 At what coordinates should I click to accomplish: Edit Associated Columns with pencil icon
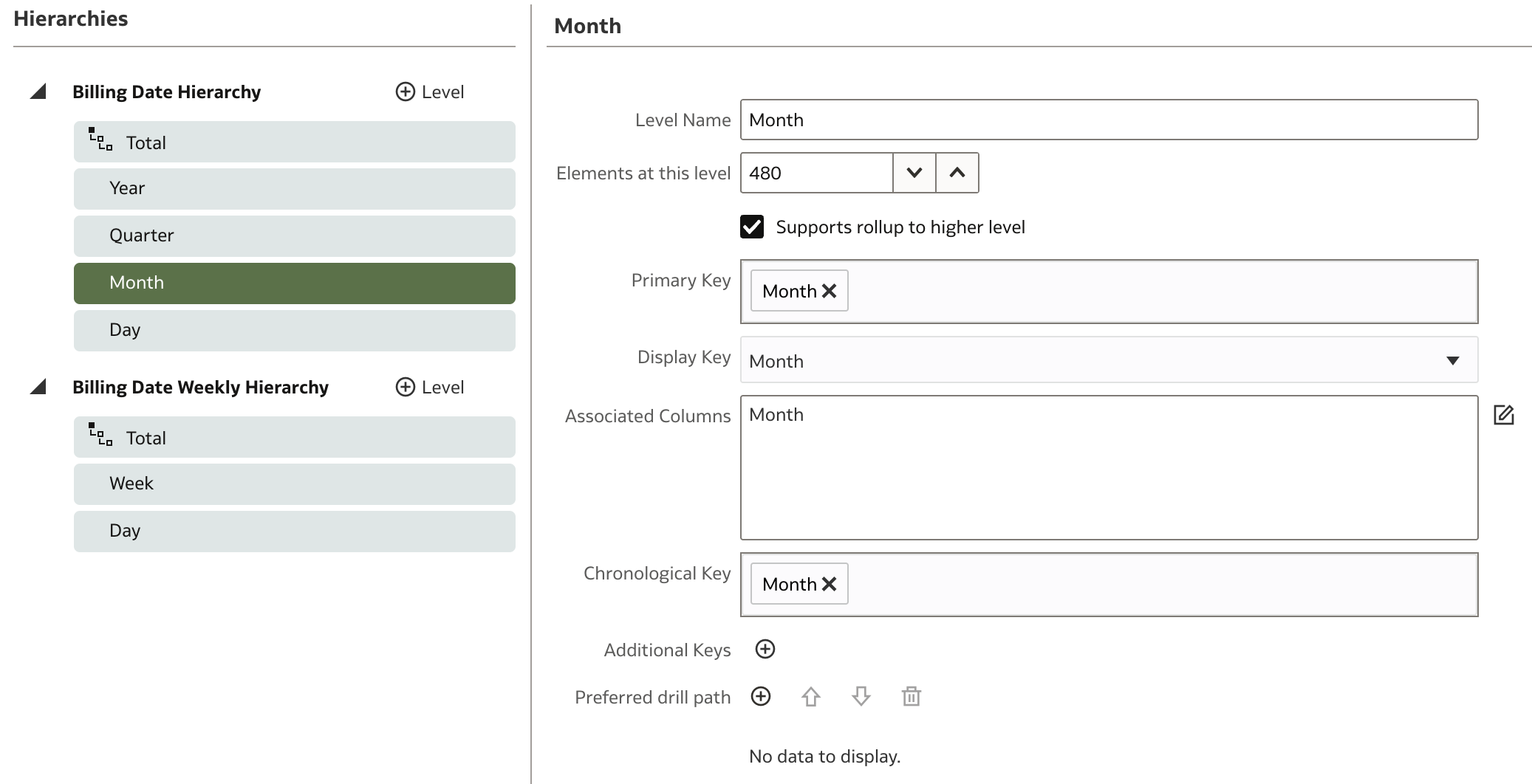click(x=1504, y=415)
